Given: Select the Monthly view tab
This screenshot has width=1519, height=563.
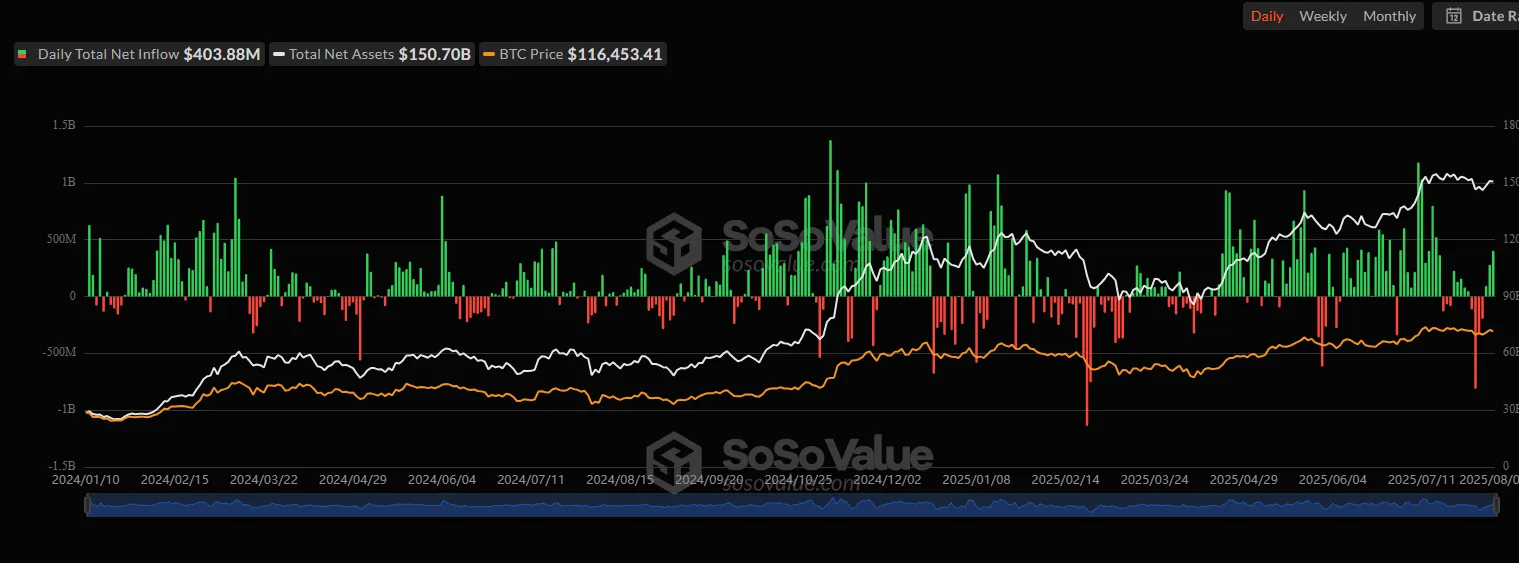Looking at the screenshot, I should click(x=1389, y=16).
